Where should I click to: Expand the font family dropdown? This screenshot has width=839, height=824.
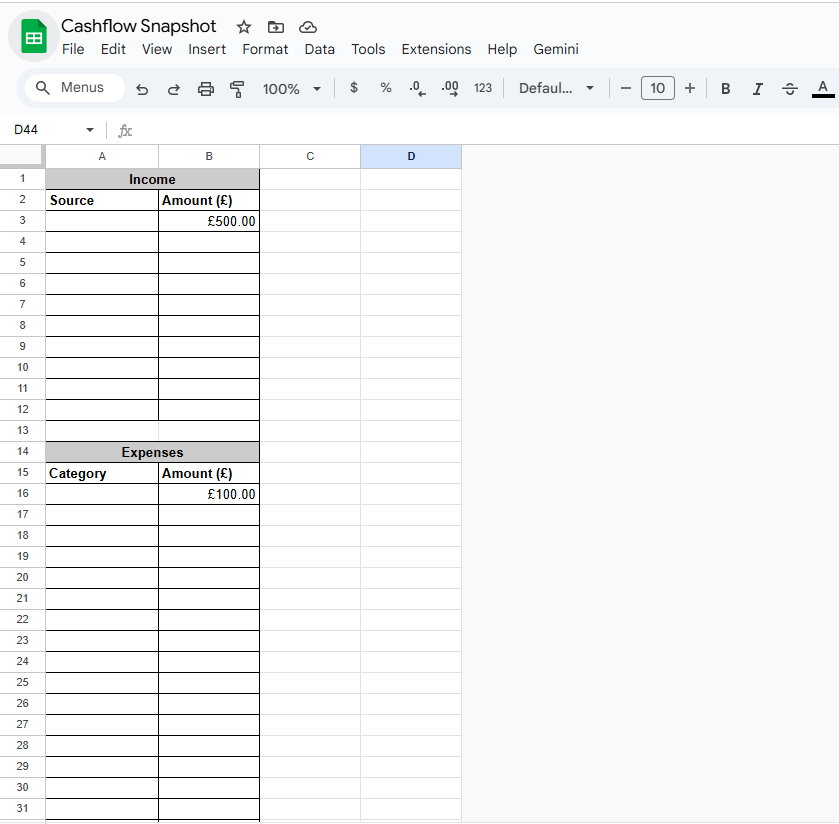point(556,89)
